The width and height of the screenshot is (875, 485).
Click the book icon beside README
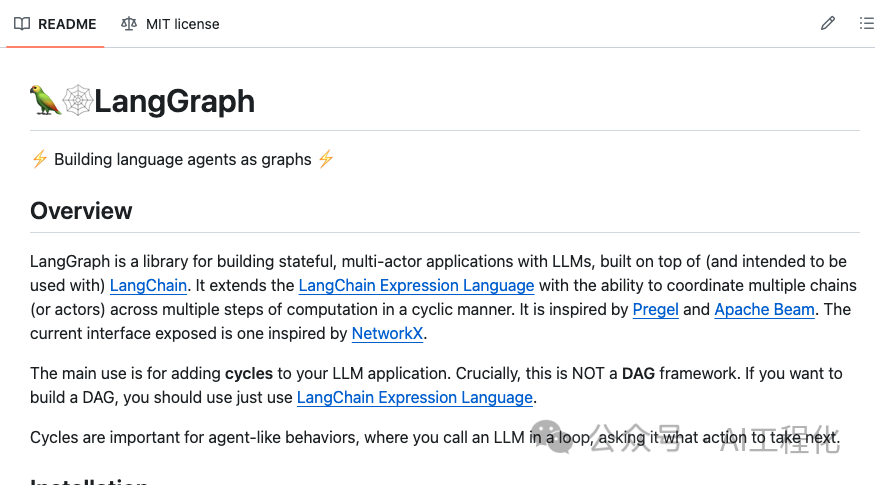coord(22,24)
